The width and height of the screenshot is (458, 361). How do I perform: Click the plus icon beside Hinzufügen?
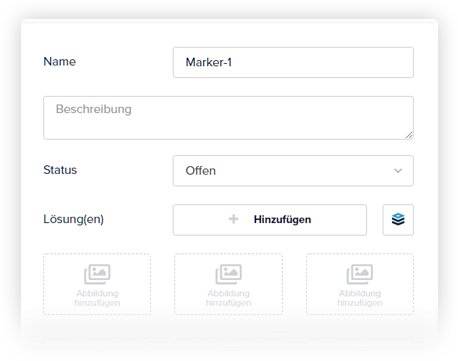(234, 219)
